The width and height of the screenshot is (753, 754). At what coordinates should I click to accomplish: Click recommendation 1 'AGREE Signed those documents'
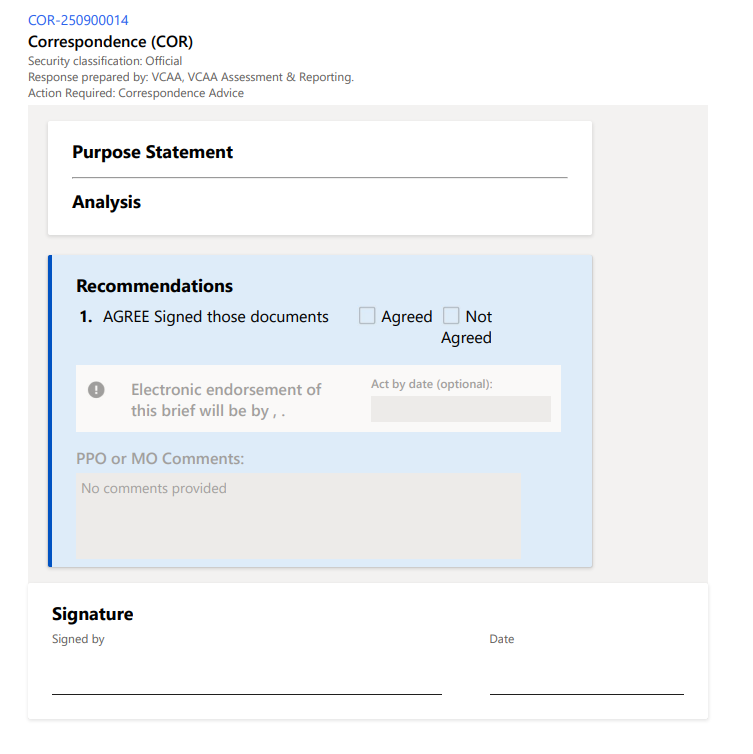coord(215,317)
